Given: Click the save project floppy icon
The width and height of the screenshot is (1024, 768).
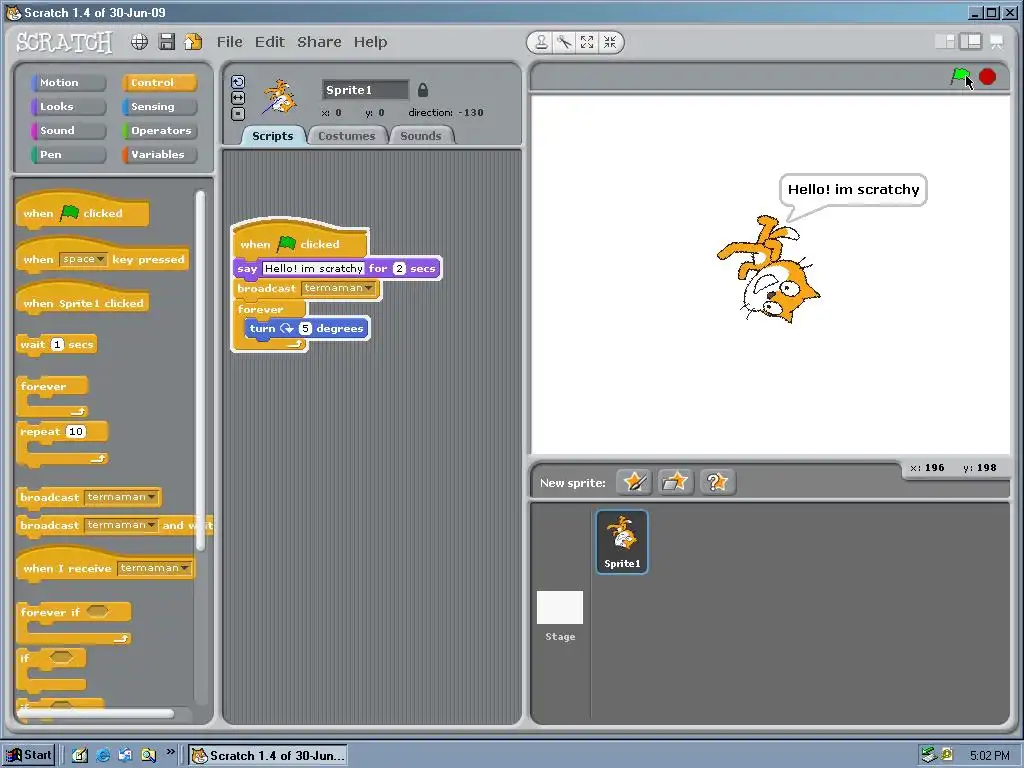Looking at the screenshot, I should [x=167, y=42].
